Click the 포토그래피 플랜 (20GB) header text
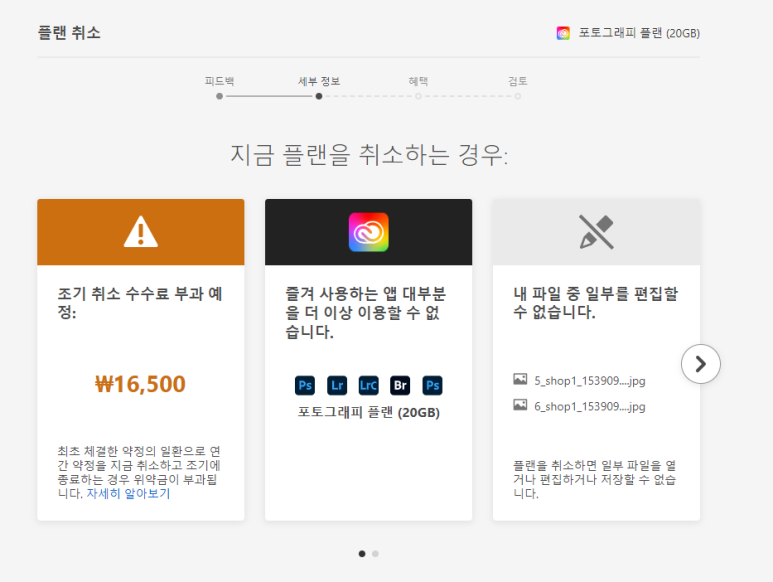Screen dimensions: 773x582 coord(639,33)
